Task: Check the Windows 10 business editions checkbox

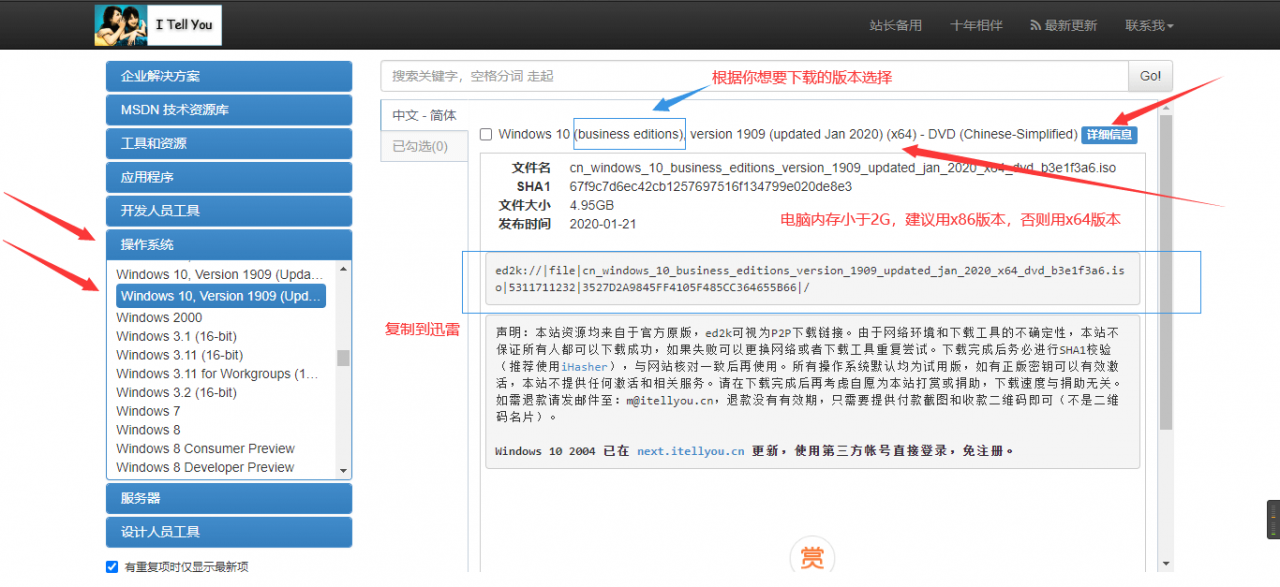Action: click(x=486, y=134)
